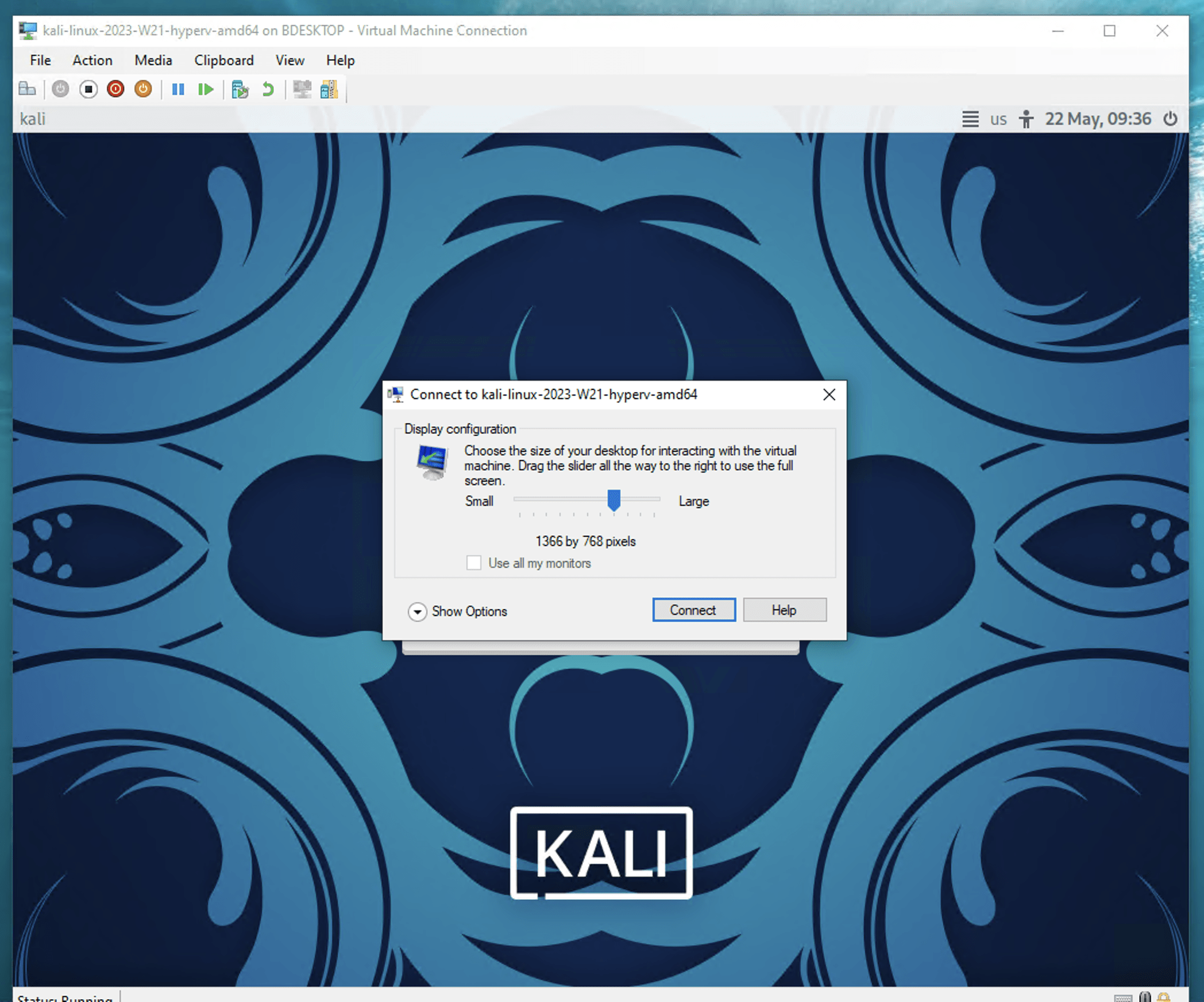
Task: Open the us keyboard layout selector
Action: [998, 119]
